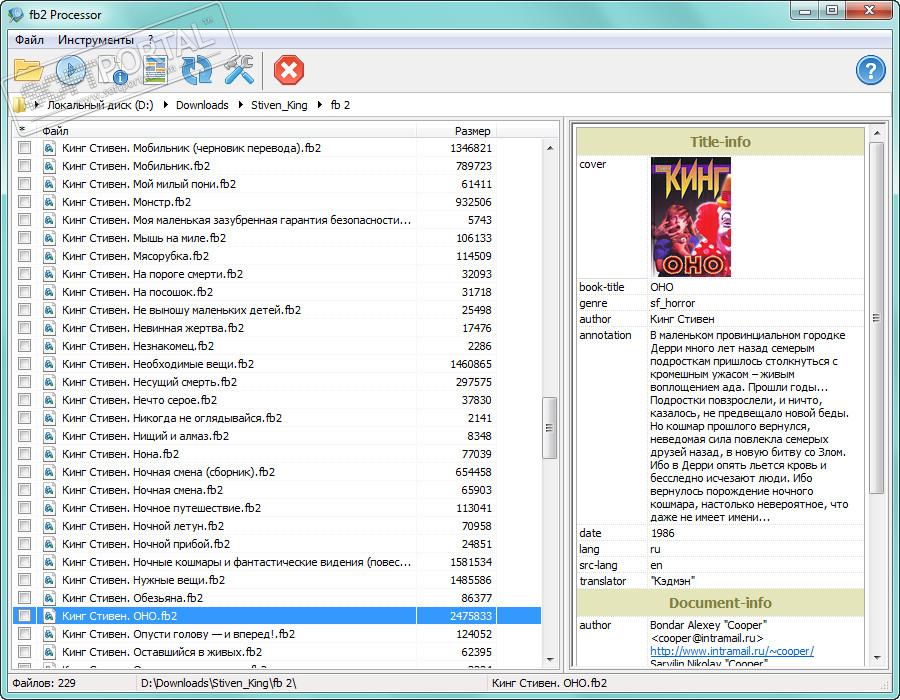
Task: Go to the Stiven_King breadcrumb segment
Action: tap(279, 105)
